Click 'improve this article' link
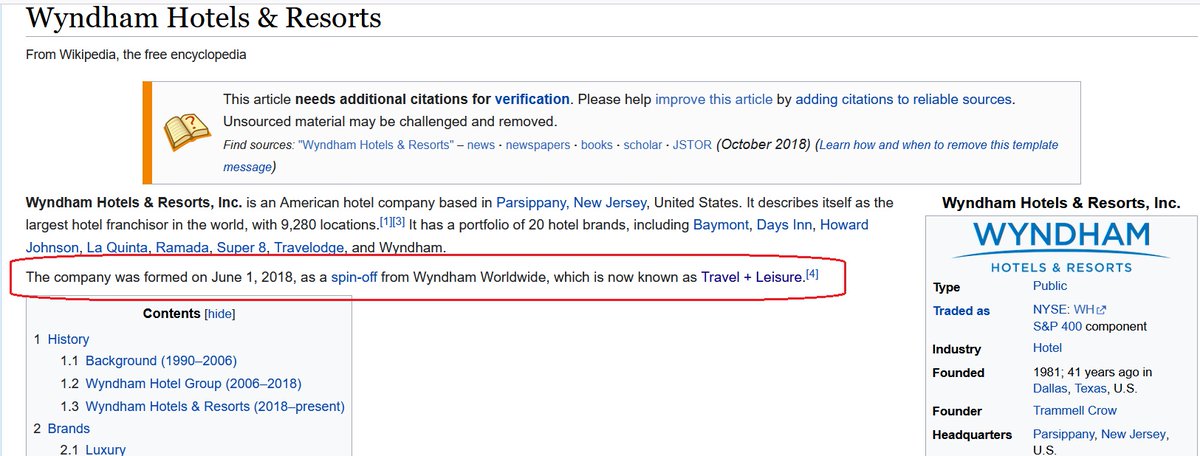Image resolution: width=1200 pixels, height=456 pixels. click(713, 99)
